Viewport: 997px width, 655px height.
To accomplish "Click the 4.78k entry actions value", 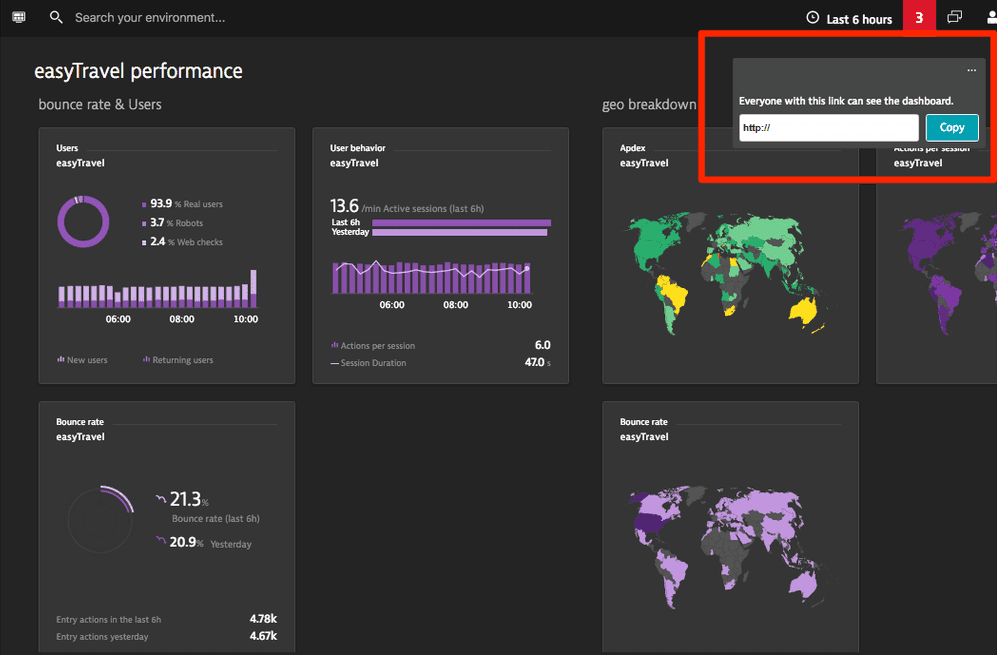I will click(263, 619).
